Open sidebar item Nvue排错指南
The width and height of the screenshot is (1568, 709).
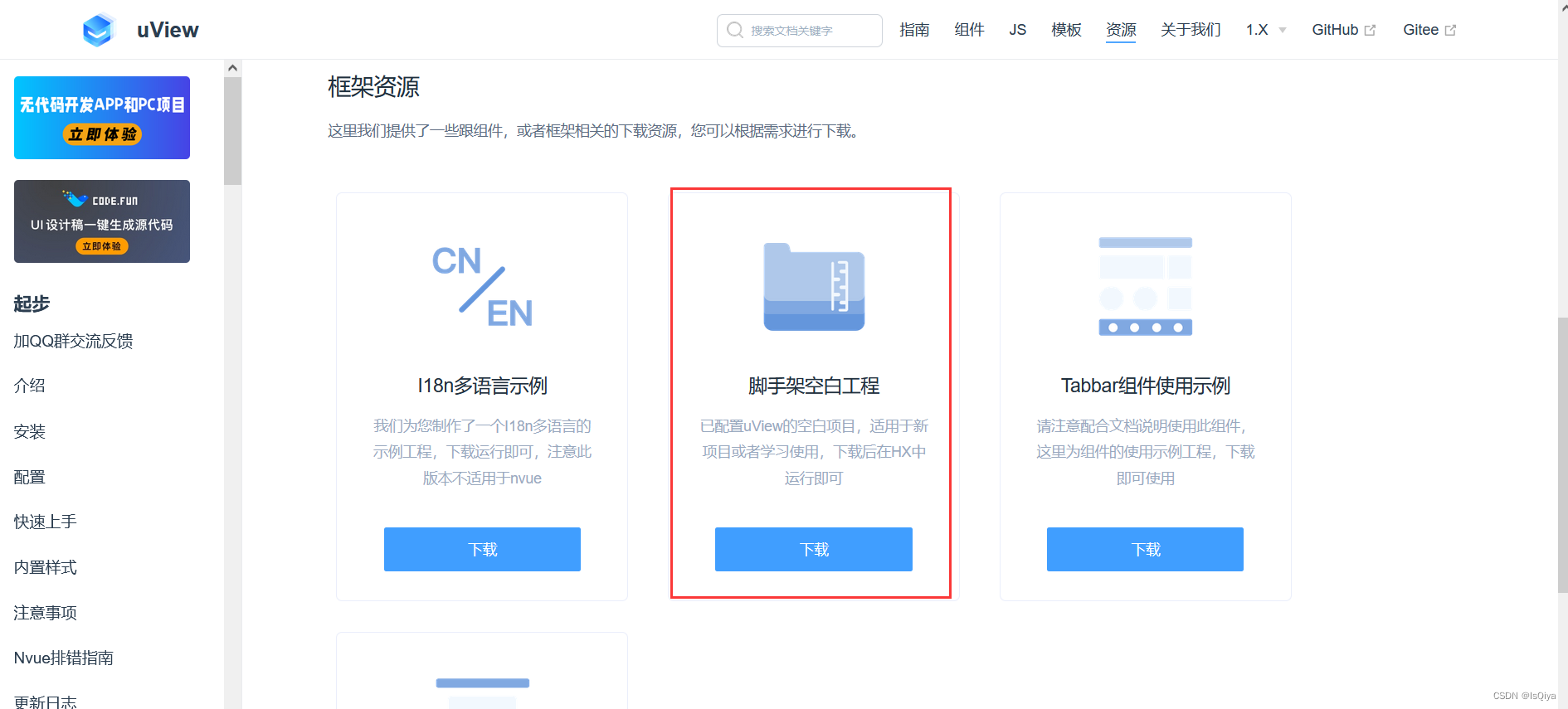pyautogui.click(x=63, y=658)
